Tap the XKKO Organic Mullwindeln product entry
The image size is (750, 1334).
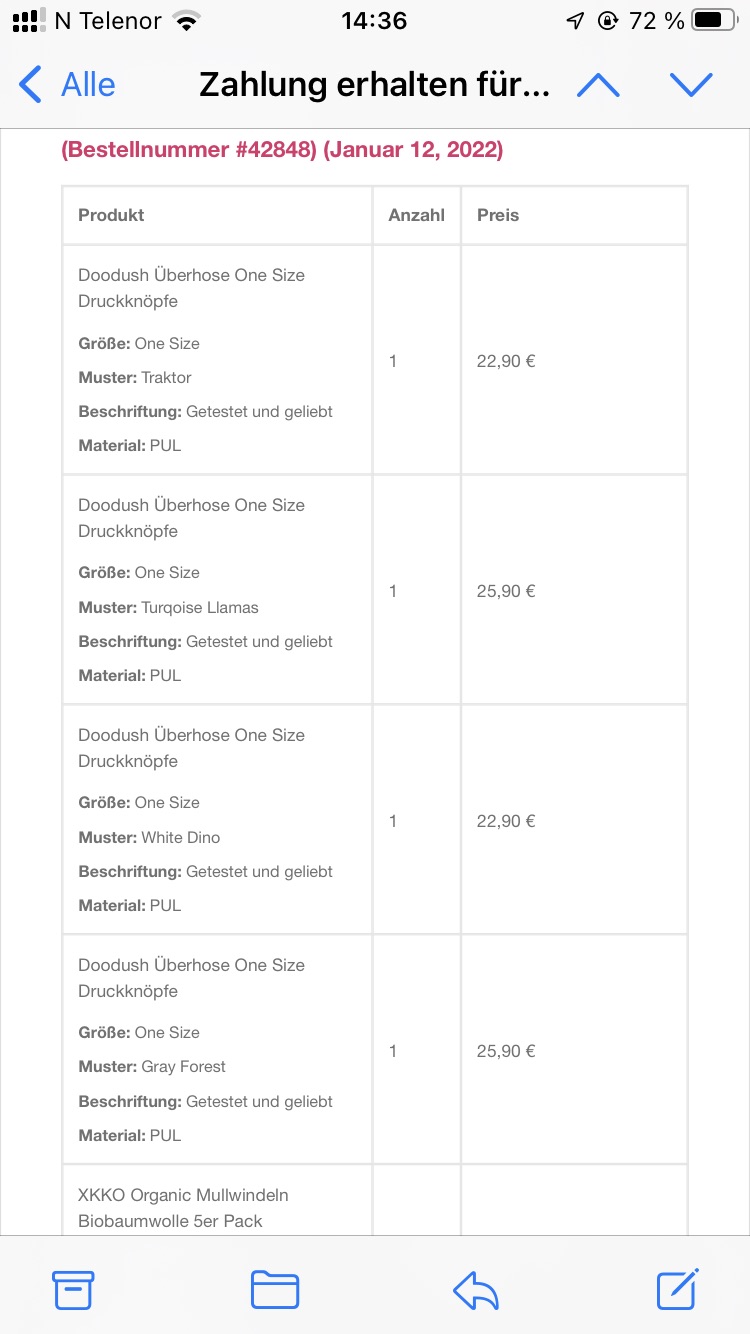click(184, 1208)
